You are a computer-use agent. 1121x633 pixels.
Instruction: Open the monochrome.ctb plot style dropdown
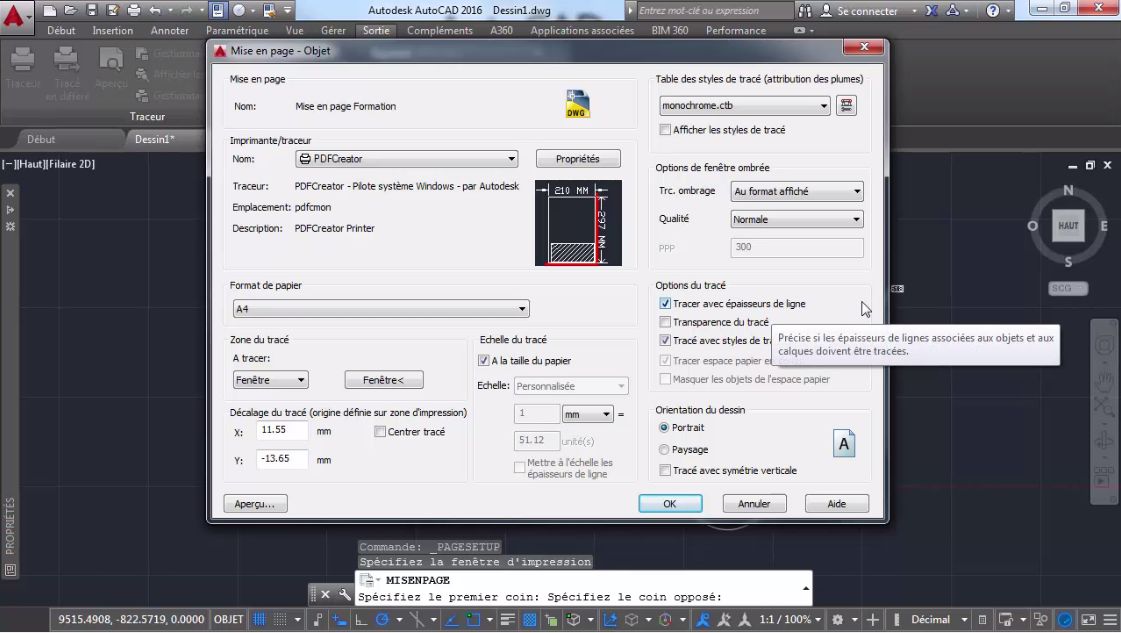tap(823, 105)
